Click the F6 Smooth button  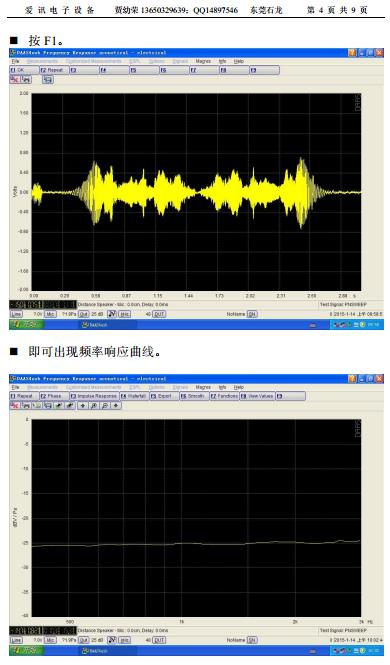point(194,396)
